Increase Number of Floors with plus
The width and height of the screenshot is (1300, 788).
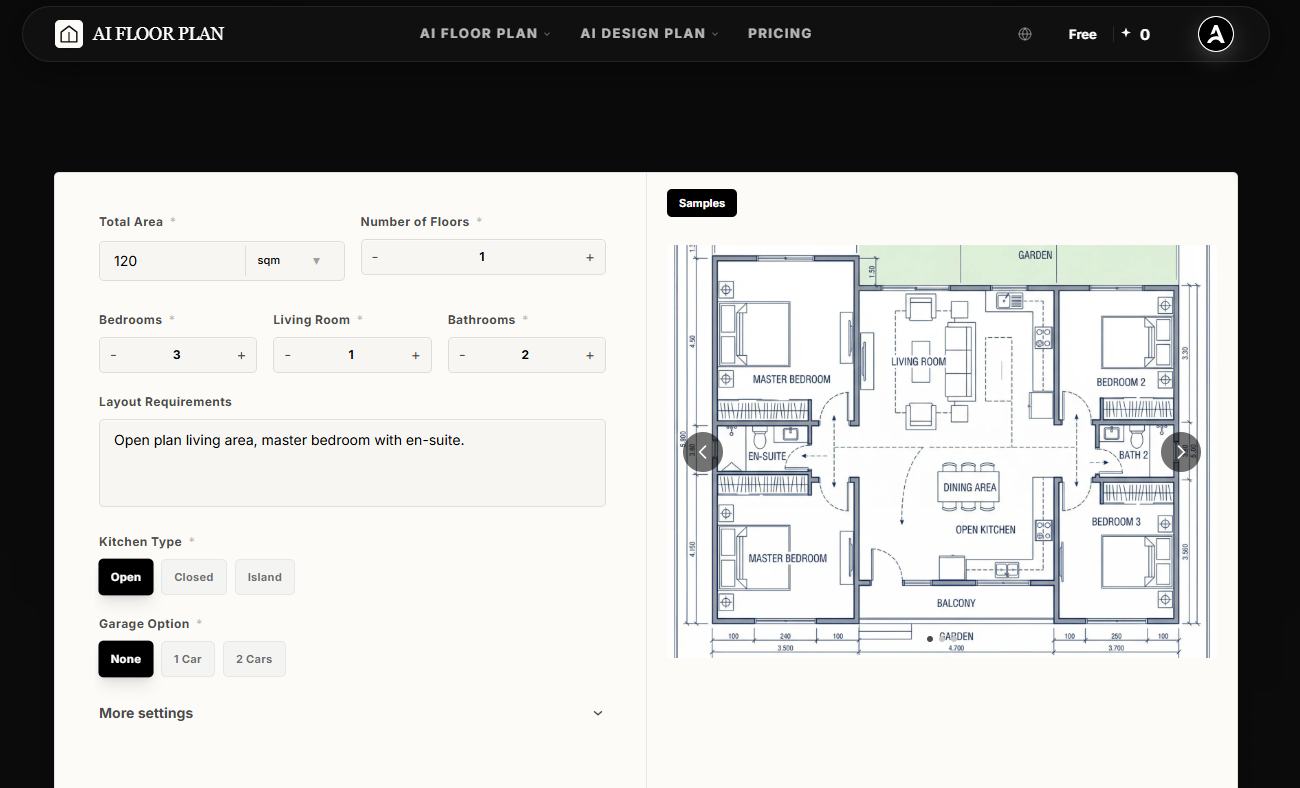click(590, 257)
